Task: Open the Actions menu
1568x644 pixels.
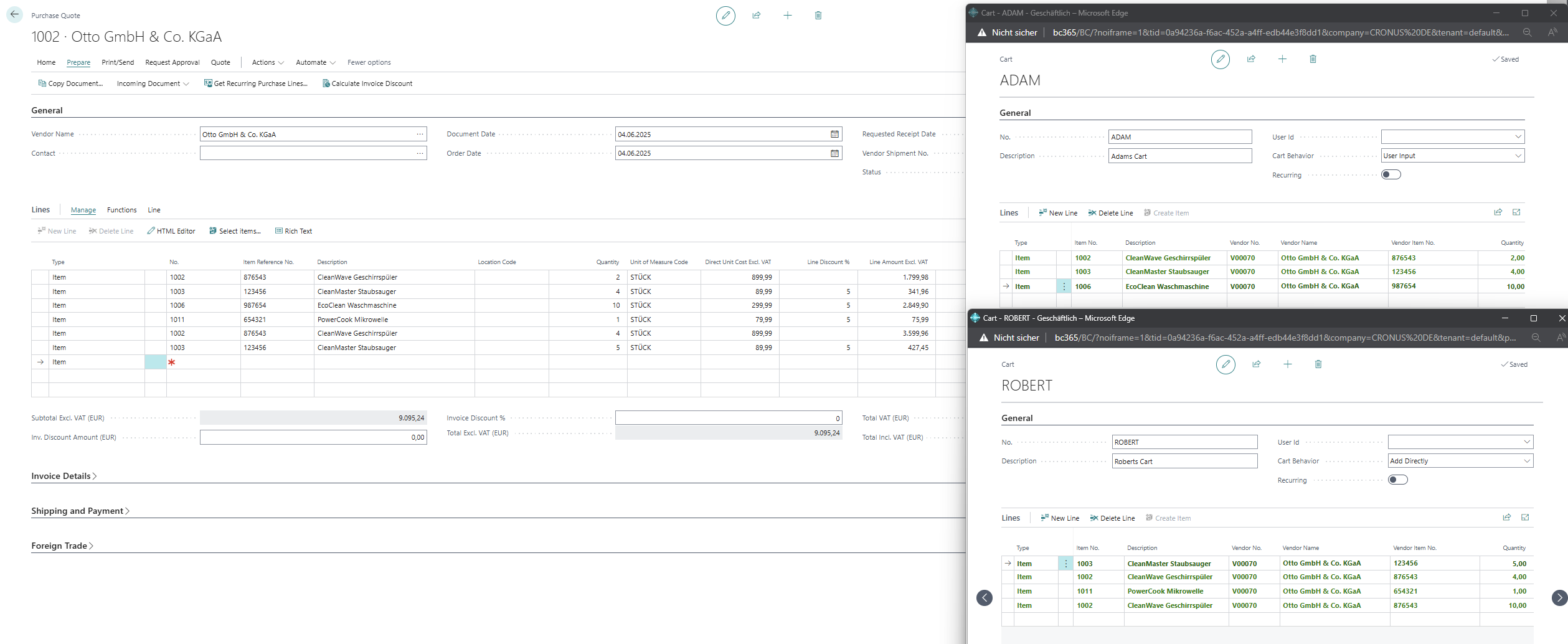Action: 267,62
